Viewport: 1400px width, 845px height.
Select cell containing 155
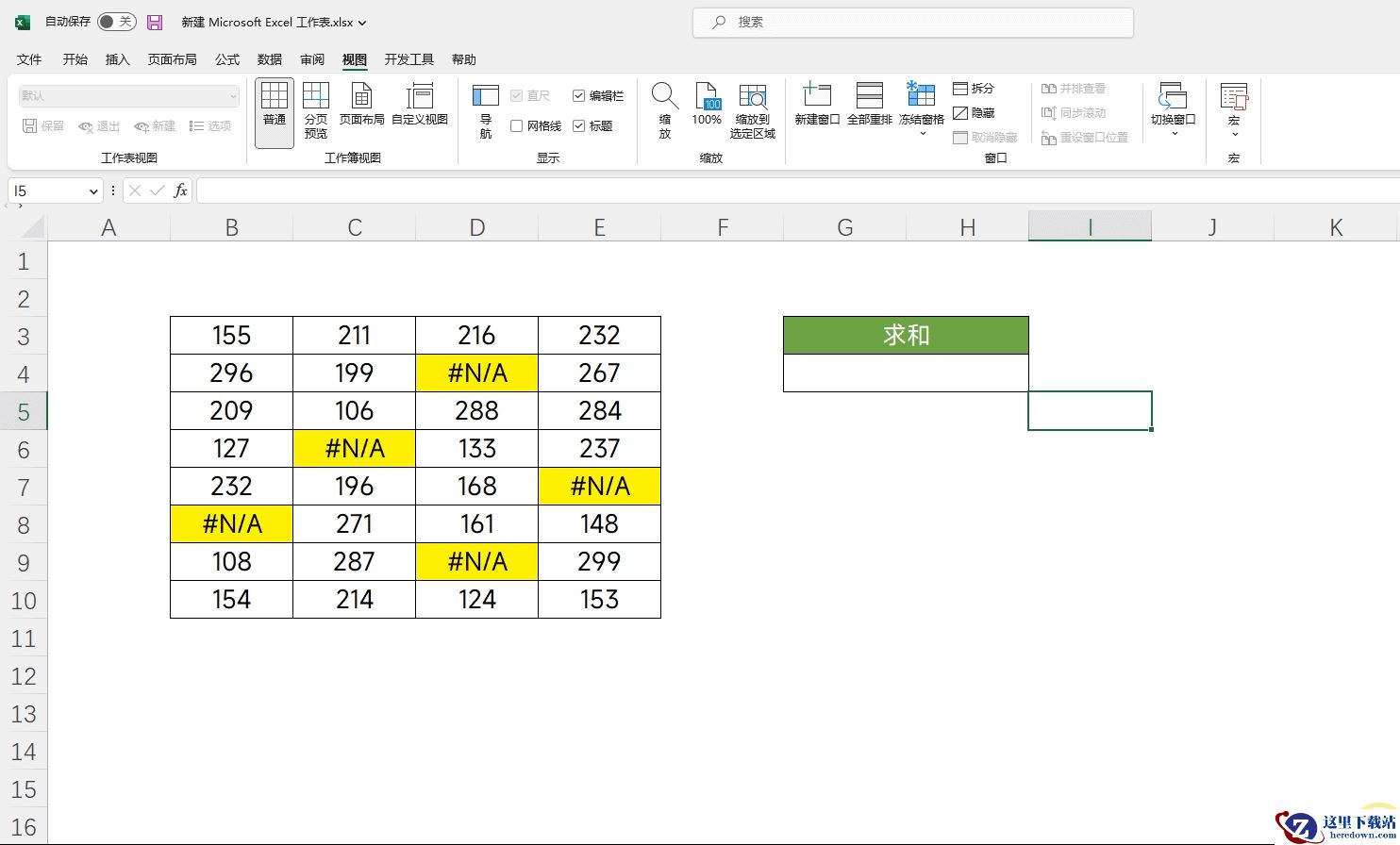(x=231, y=335)
